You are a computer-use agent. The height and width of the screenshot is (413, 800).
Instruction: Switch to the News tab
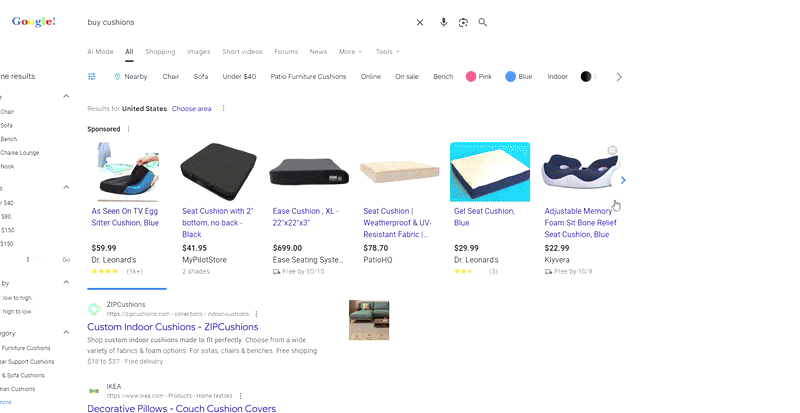(x=318, y=52)
